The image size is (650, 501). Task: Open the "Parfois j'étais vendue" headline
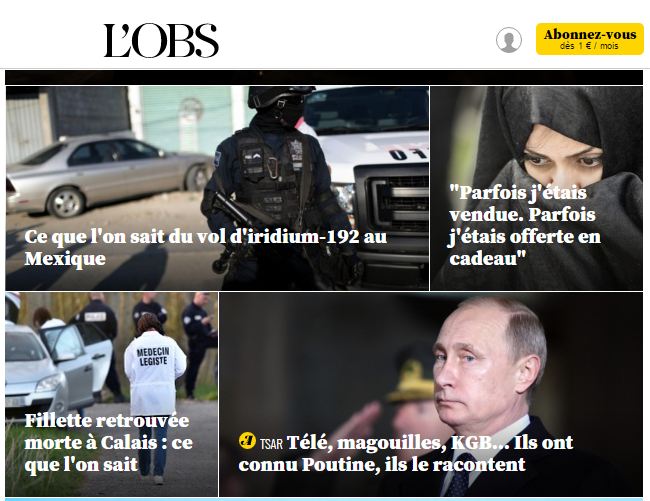[x=524, y=225]
